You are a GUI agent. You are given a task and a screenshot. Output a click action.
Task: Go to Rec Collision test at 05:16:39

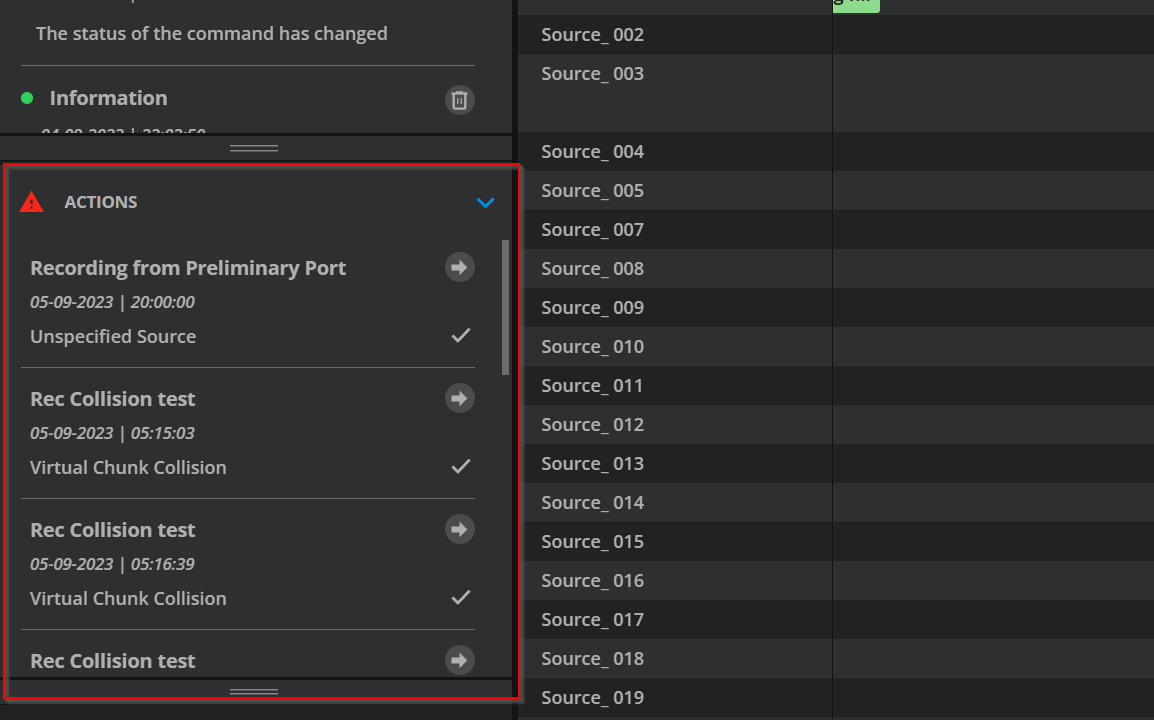[x=459, y=529]
